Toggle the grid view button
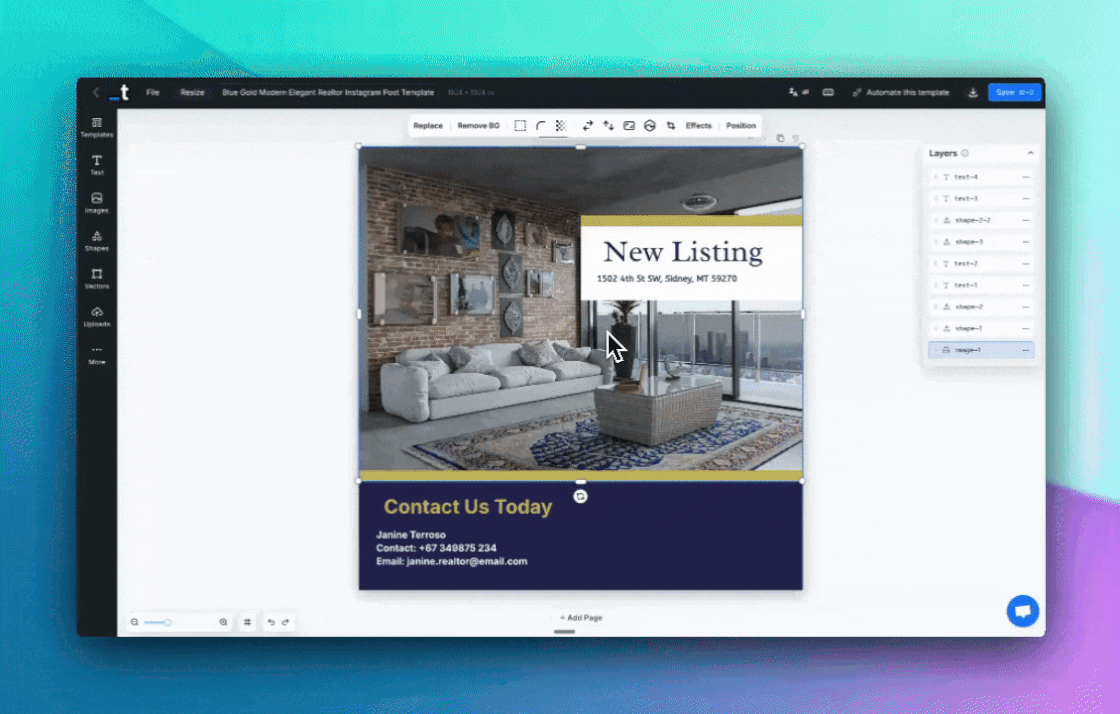Viewport: 1120px width, 714px height. (x=247, y=622)
